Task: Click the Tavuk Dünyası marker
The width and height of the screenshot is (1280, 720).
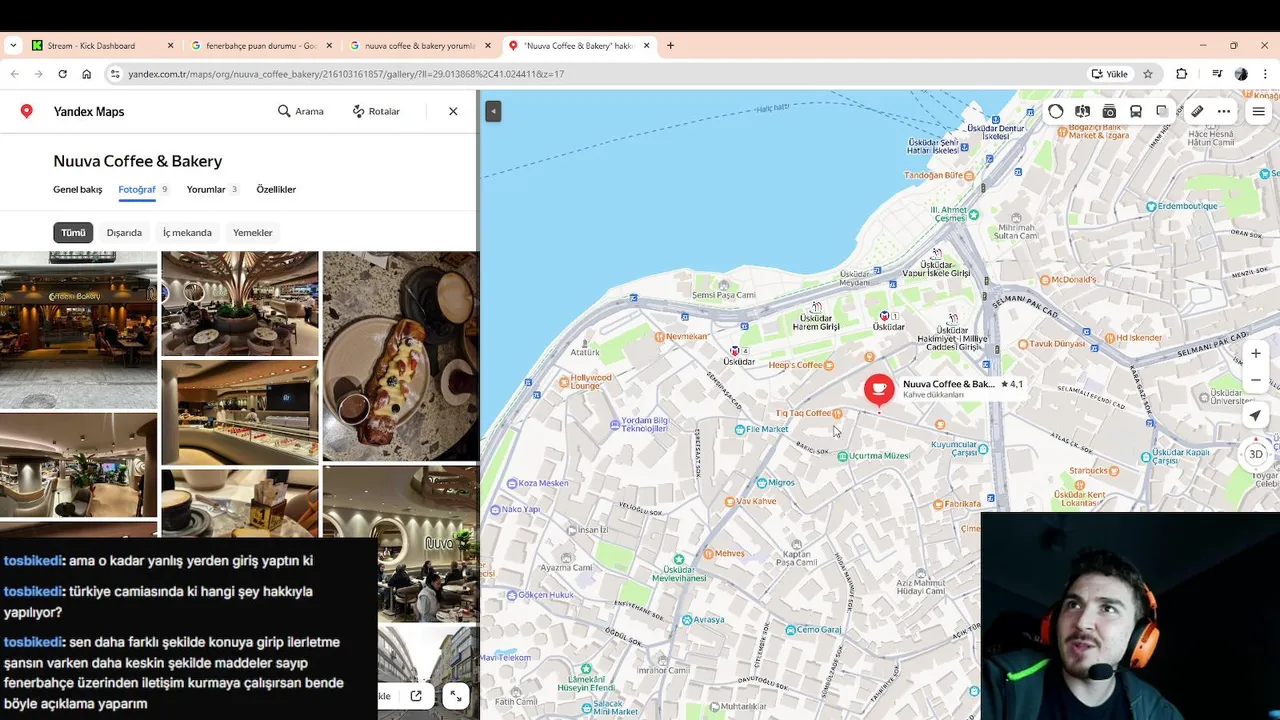Action: tap(1051, 343)
